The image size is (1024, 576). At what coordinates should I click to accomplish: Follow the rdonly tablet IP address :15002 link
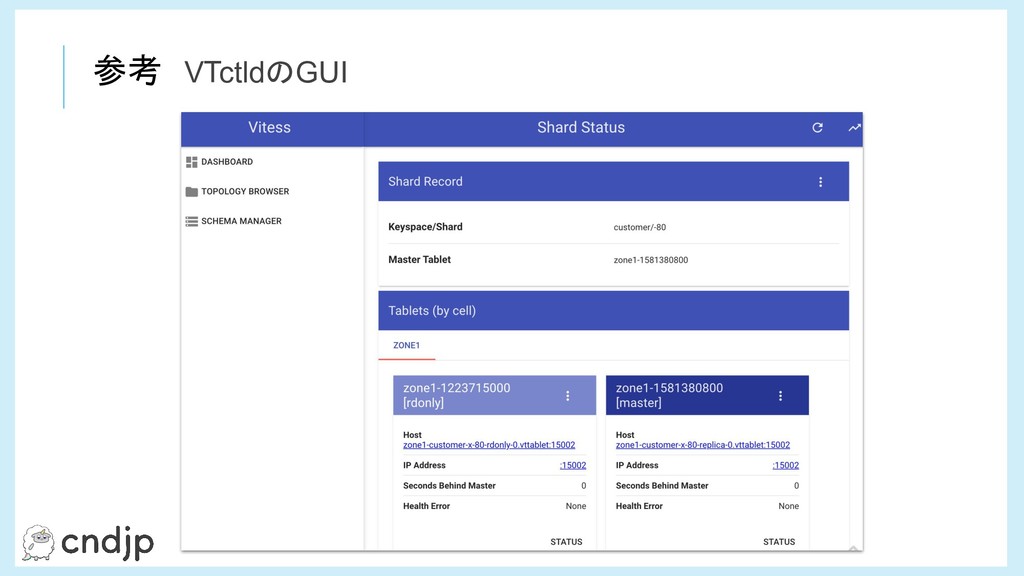573,466
